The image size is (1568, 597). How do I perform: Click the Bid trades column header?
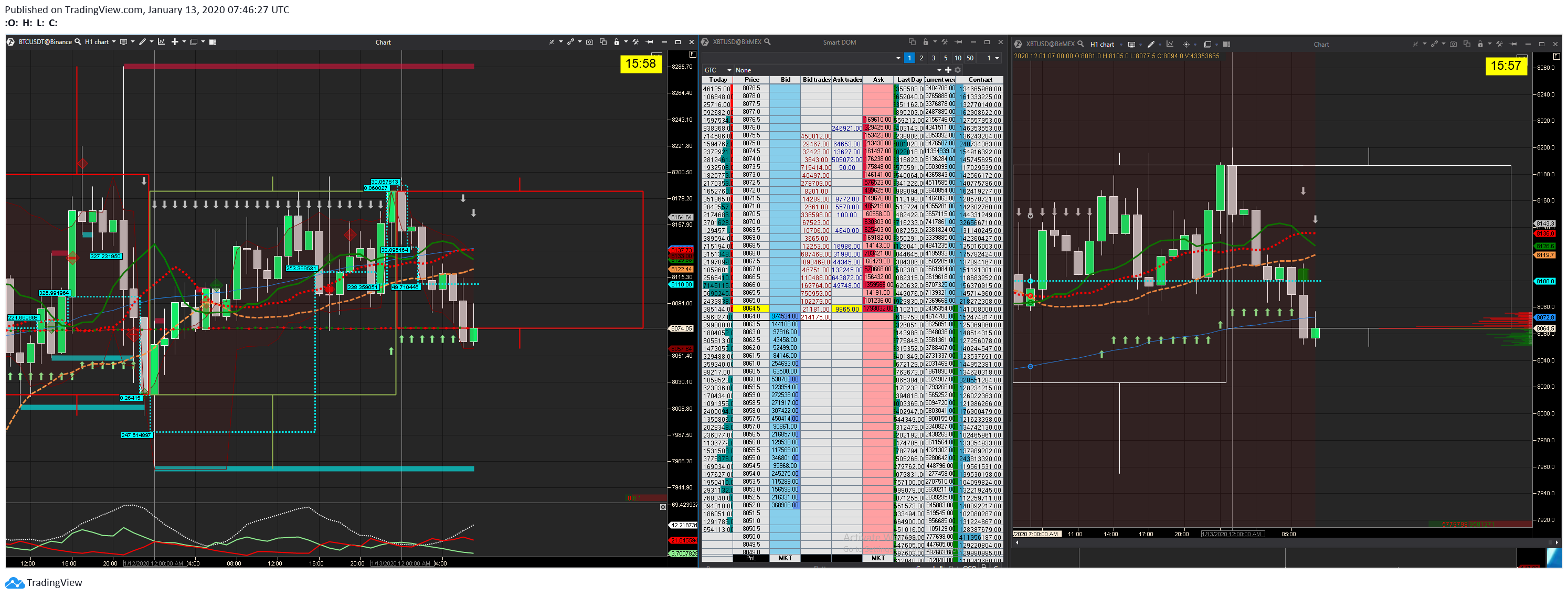point(816,80)
